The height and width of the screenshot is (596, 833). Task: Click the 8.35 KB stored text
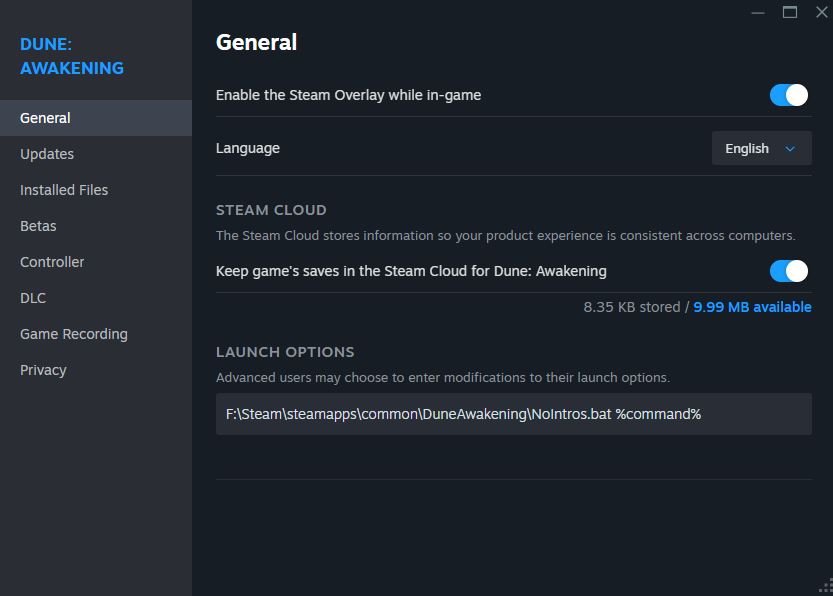[x=632, y=307]
